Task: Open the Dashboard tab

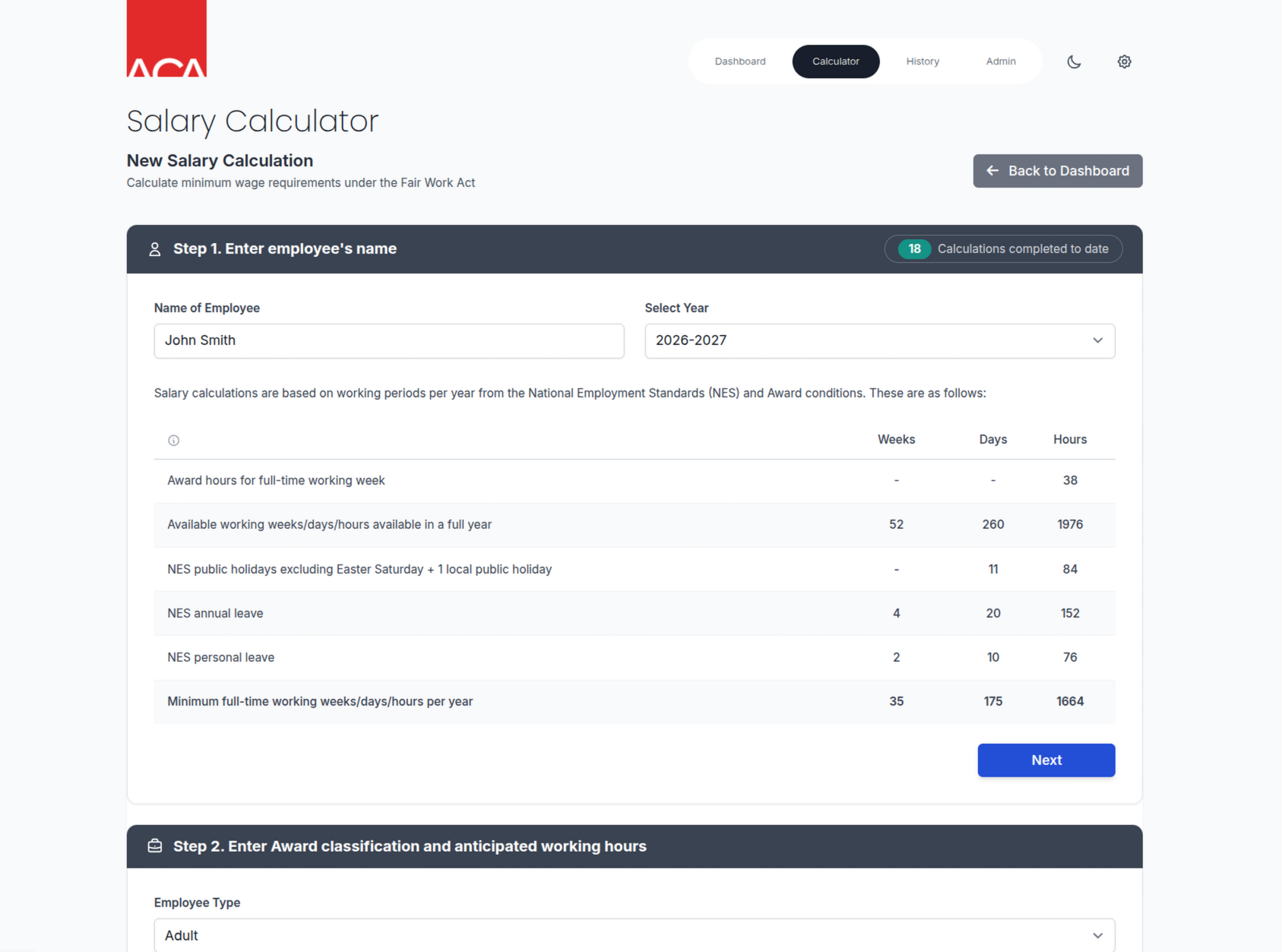Action: [740, 62]
